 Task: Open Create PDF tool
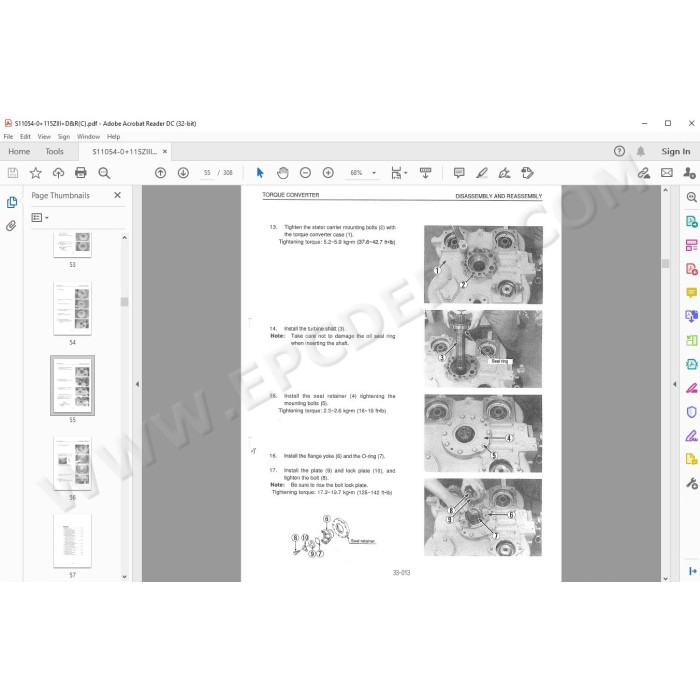(692, 269)
